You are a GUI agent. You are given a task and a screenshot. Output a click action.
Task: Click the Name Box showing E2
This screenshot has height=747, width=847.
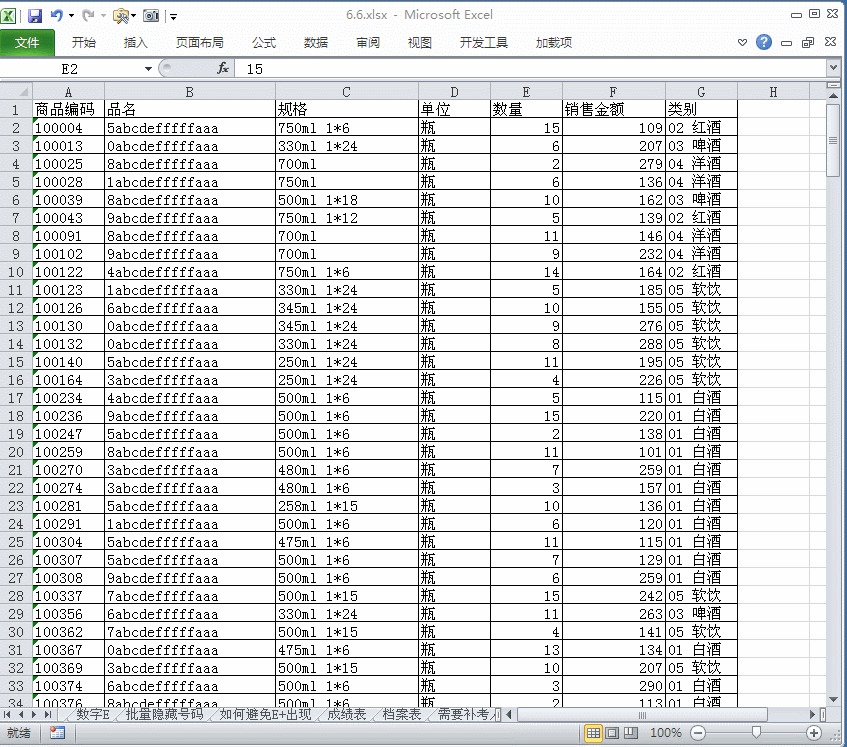click(x=70, y=69)
